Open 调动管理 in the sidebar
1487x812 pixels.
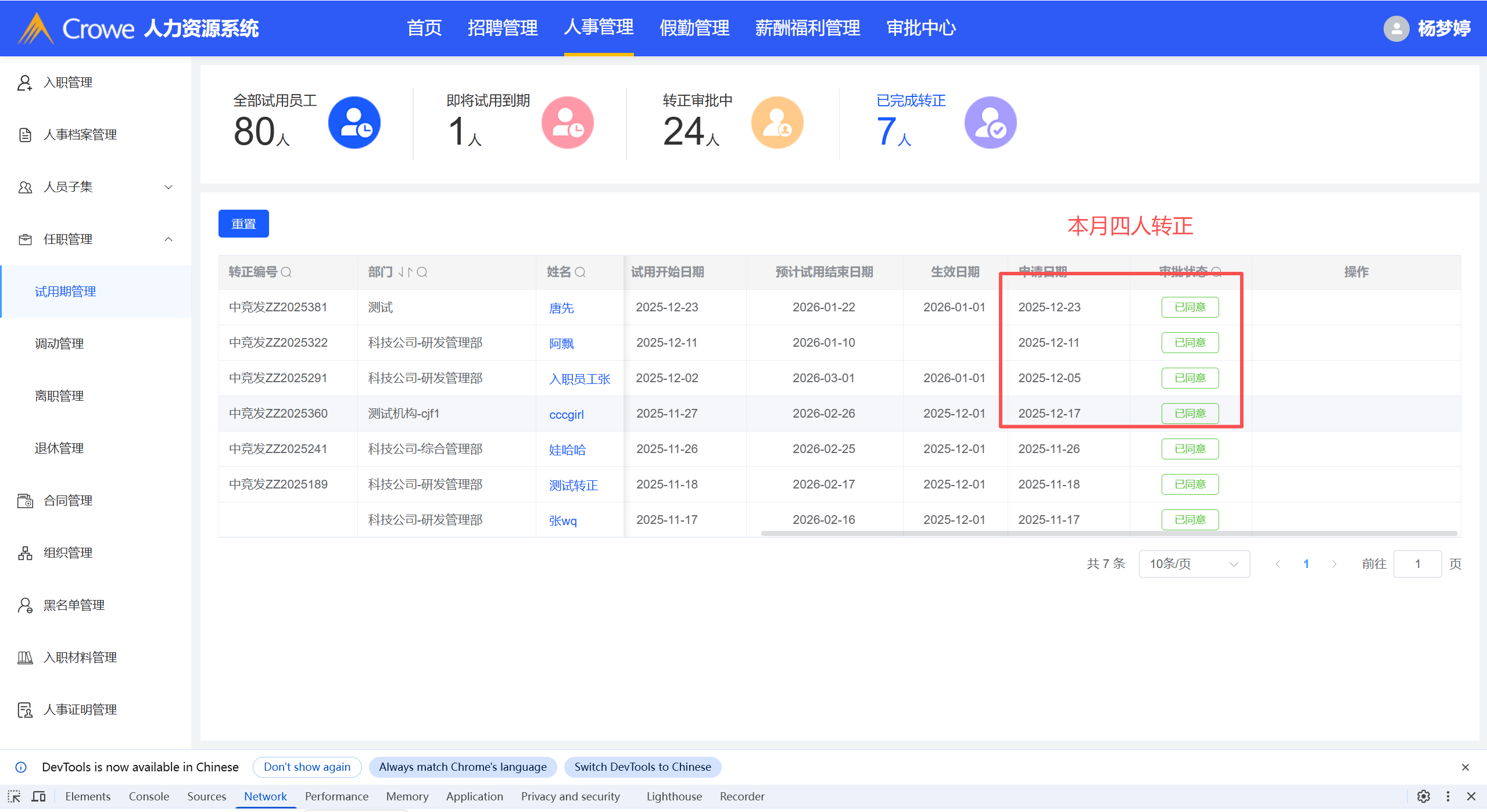click(59, 344)
